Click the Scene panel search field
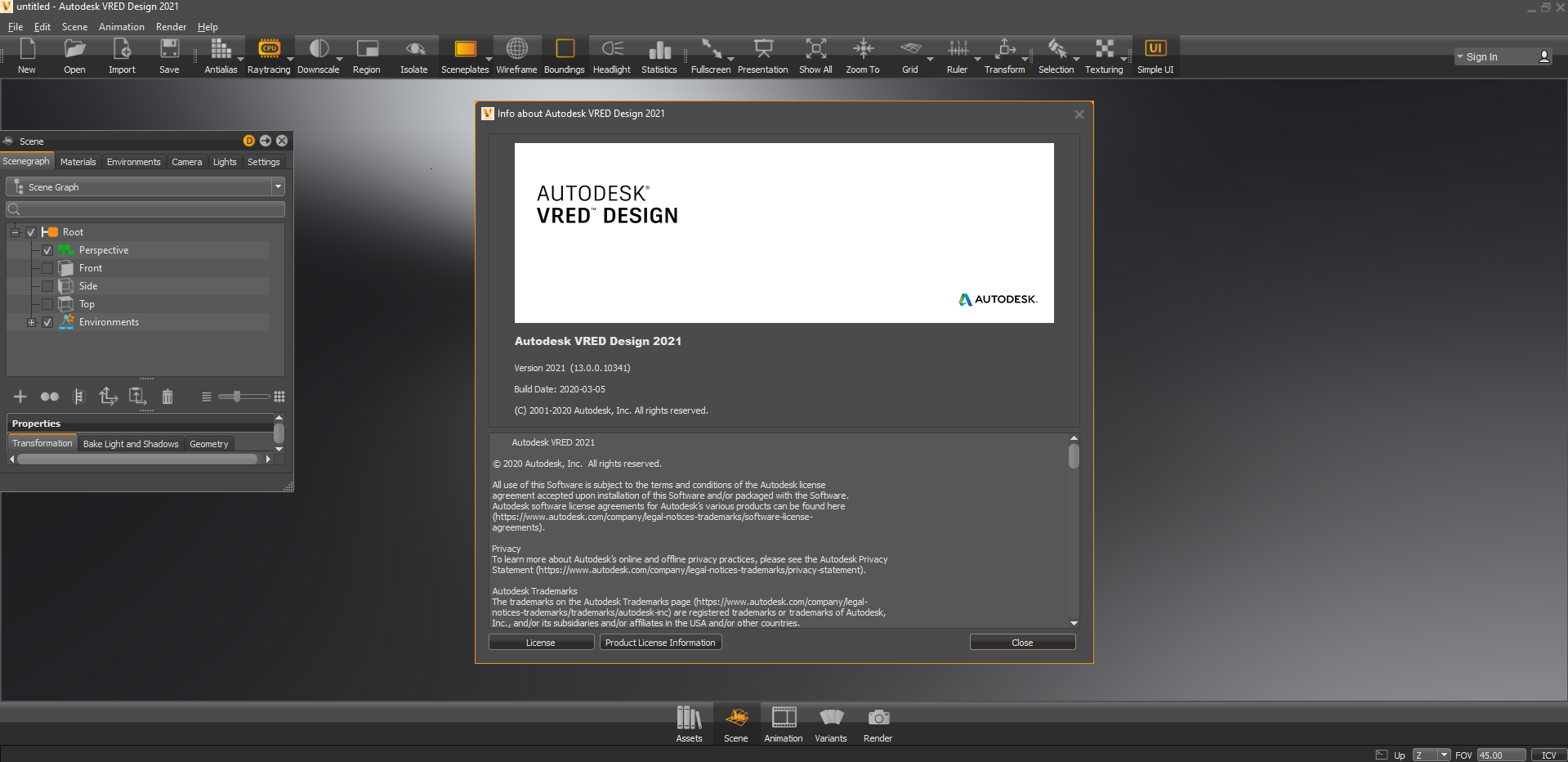Image resolution: width=1568 pixels, height=762 pixels. click(145, 209)
